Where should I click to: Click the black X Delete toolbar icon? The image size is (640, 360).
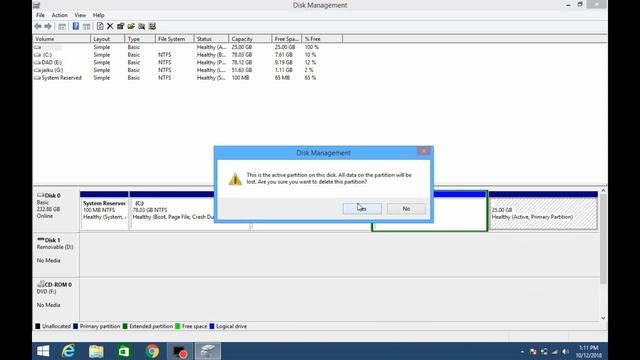pyautogui.click(x=110, y=27)
